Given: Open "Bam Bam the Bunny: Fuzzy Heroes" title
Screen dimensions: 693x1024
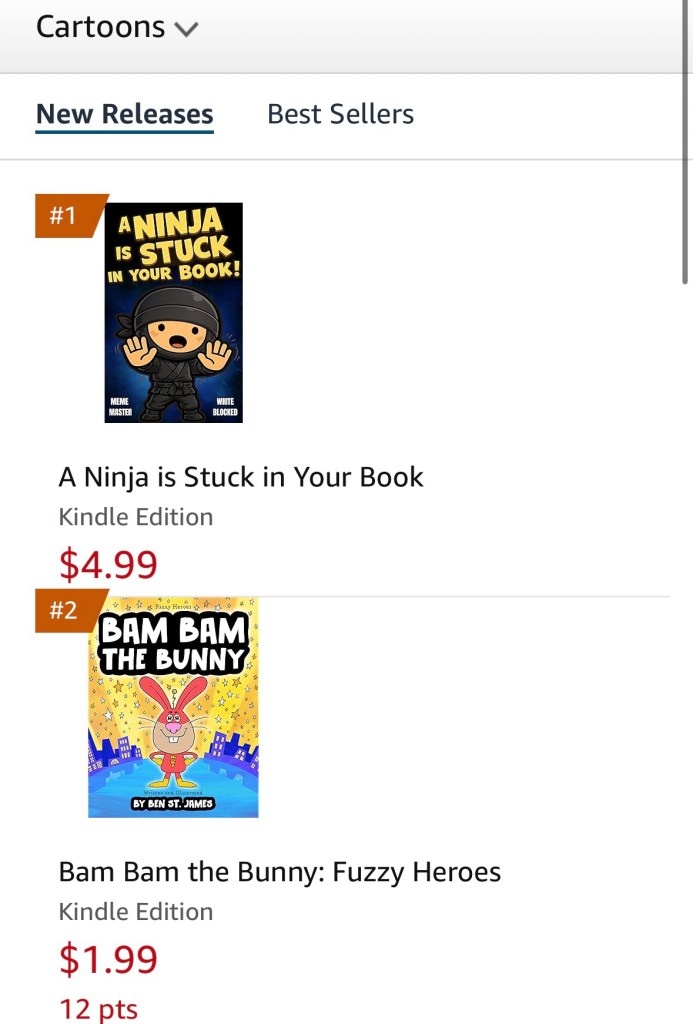Looking at the screenshot, I should [279, 872].
